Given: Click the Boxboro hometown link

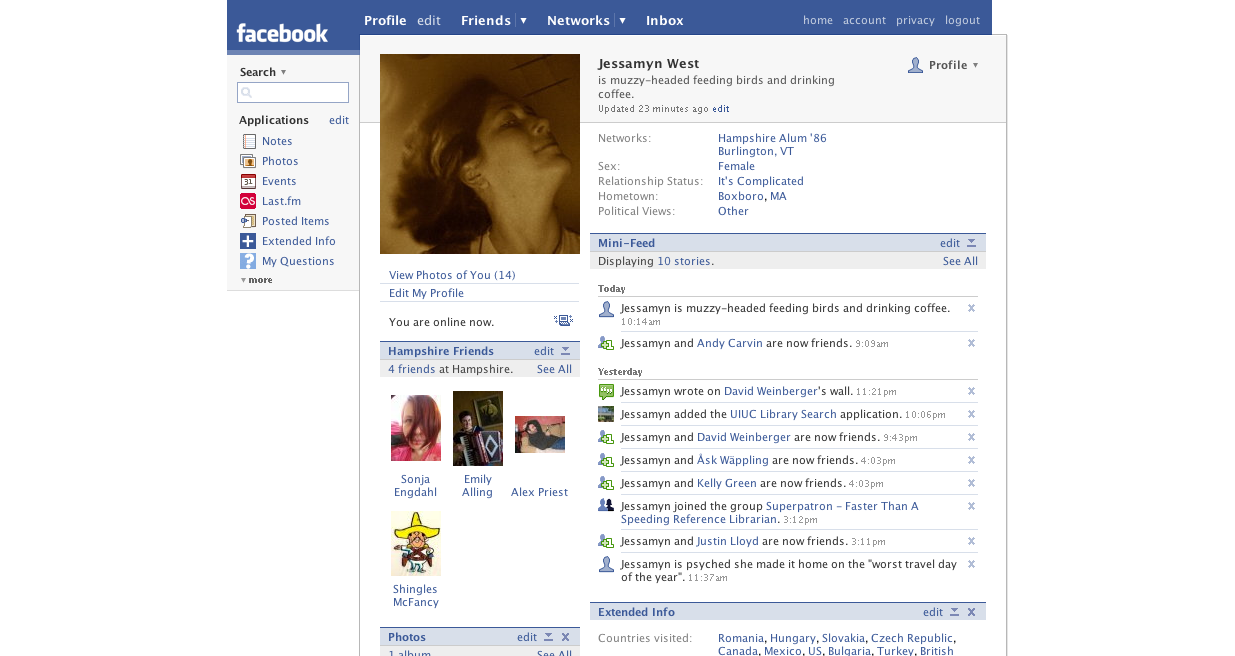Looking at the screenshot, I should [741, 196].
